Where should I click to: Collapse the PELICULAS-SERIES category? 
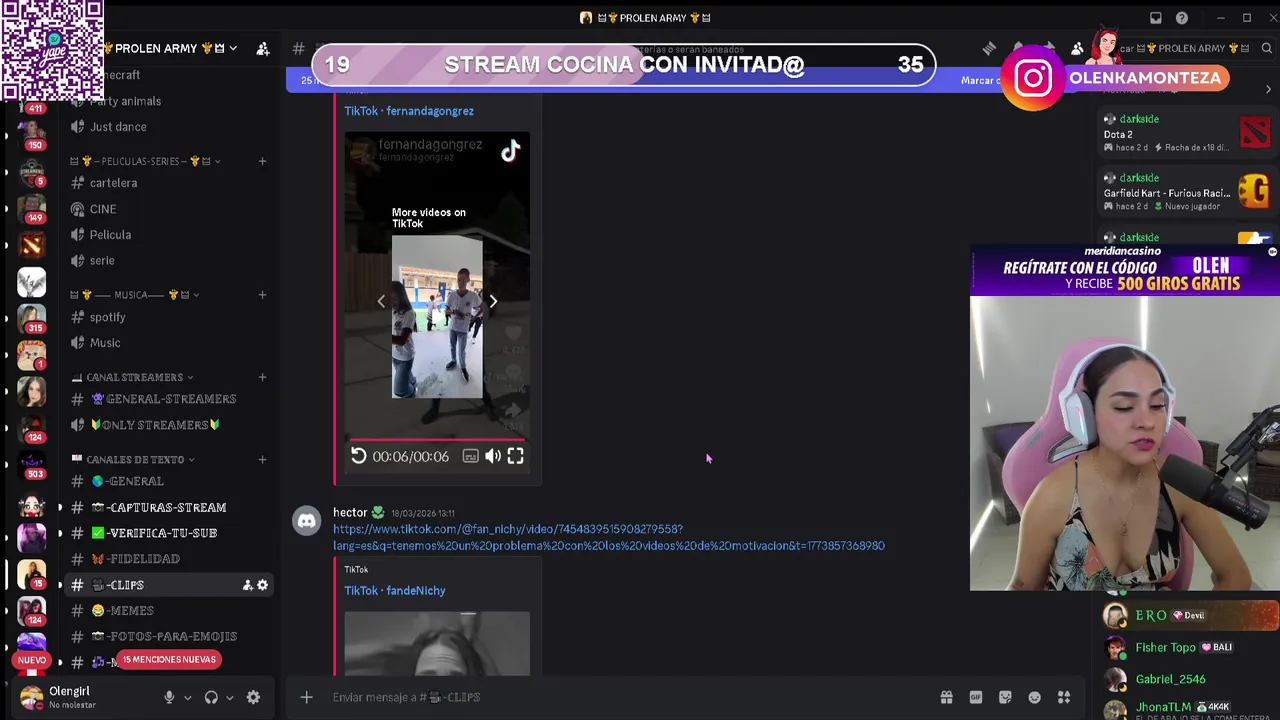[x=146, y=161]
